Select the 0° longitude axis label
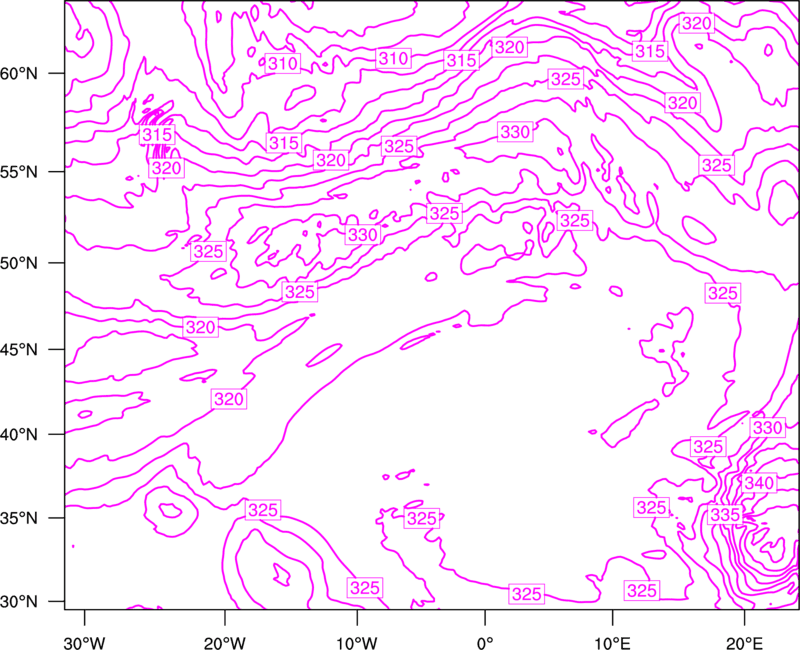The width and height of the screenshot is (800, 650). pyautogui.click(x=485, y=643)
